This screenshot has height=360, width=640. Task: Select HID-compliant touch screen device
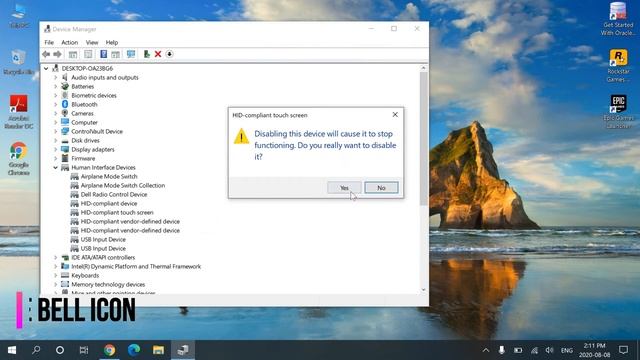(117, 212)
